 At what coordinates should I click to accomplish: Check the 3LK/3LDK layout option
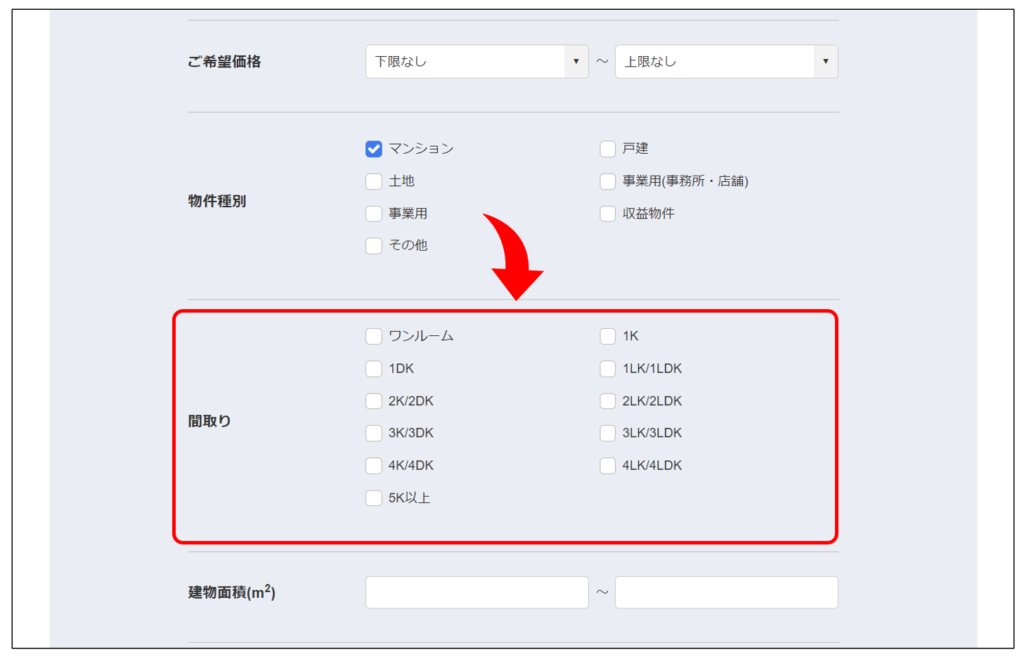tap(608, 434)
